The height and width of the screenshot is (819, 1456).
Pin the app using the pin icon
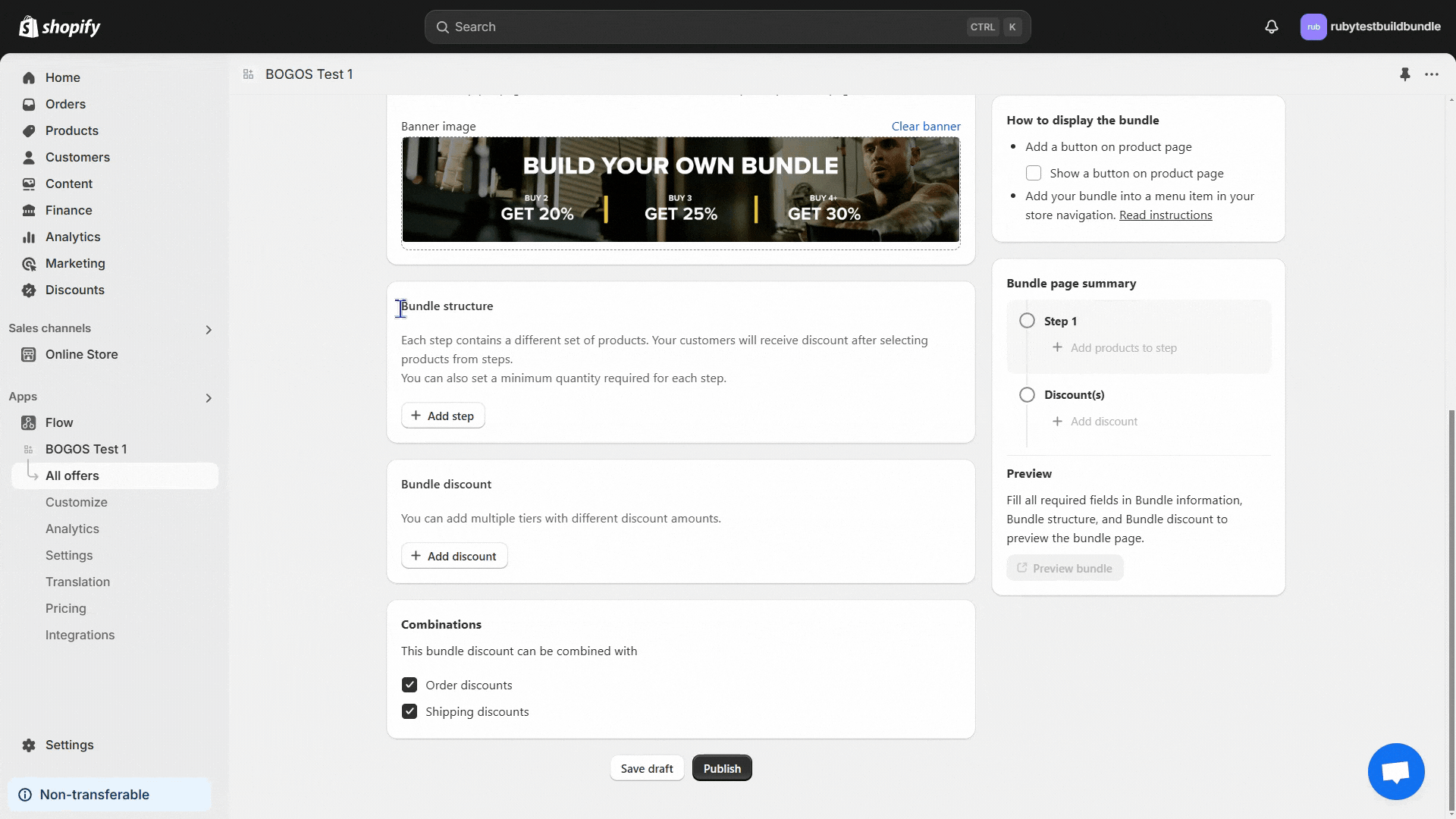pos(1404,74)
